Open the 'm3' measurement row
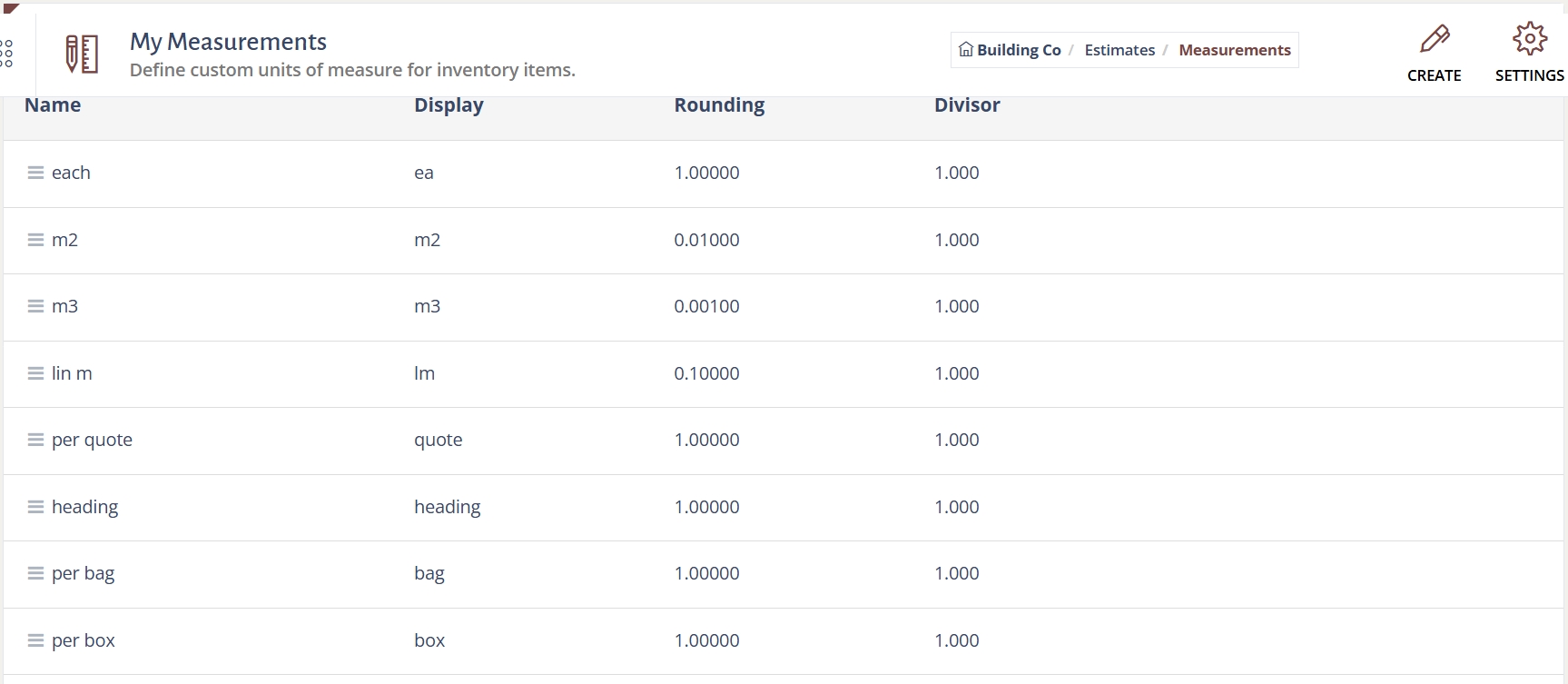Screen dimensions: 1568x684 tap(64, 306)
